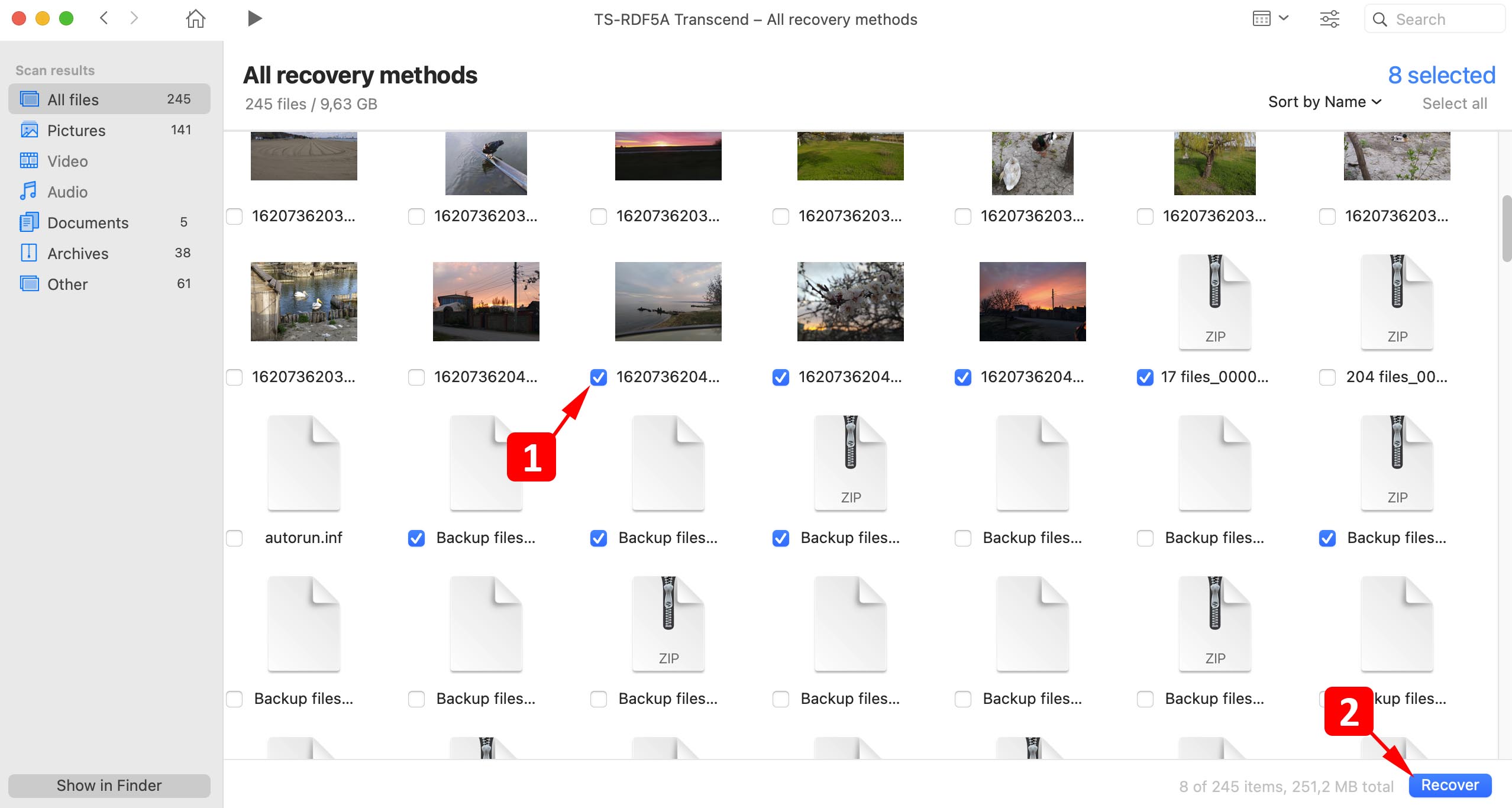Viewport: 1512px width, 808px height.
Task: Select the autorun.inf file icon
Action: click(x=304, y=463)
